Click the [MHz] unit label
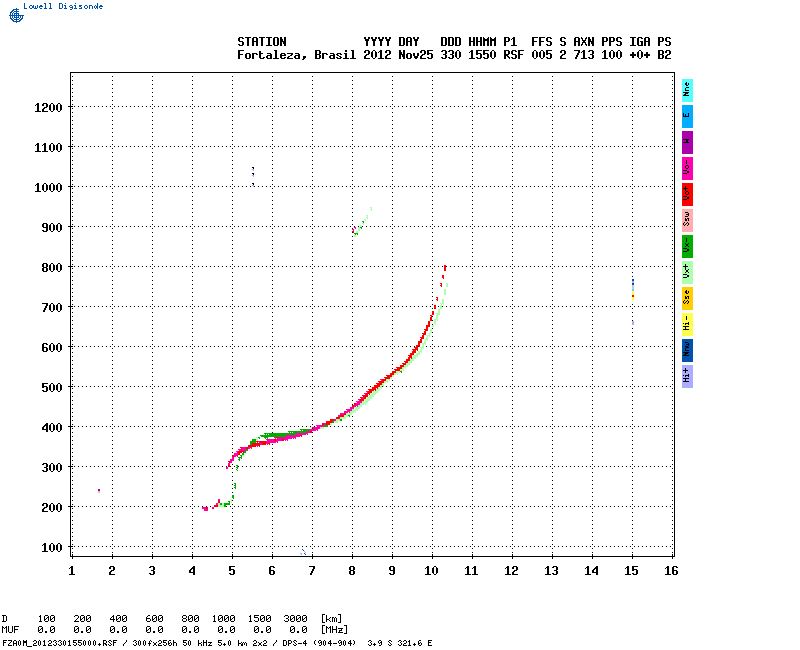Viewport: 800px width, 650px height. click(x=334, y=630)
